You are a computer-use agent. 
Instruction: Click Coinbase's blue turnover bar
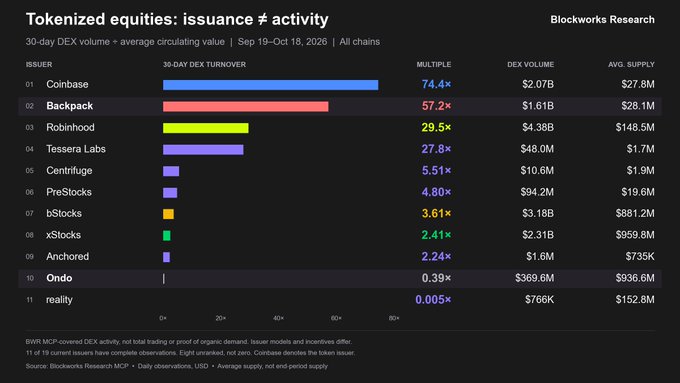tap(271, 85)
